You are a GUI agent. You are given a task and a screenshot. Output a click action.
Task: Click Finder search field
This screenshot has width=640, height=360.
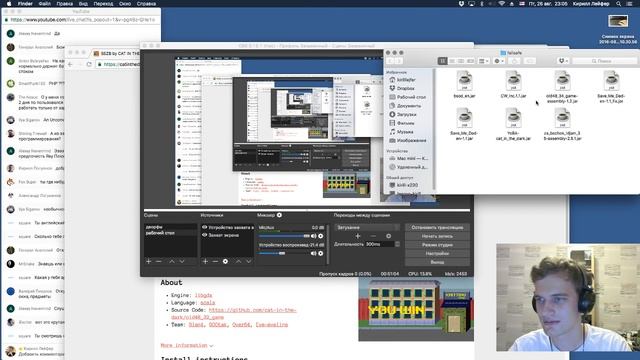pos(604,61)
